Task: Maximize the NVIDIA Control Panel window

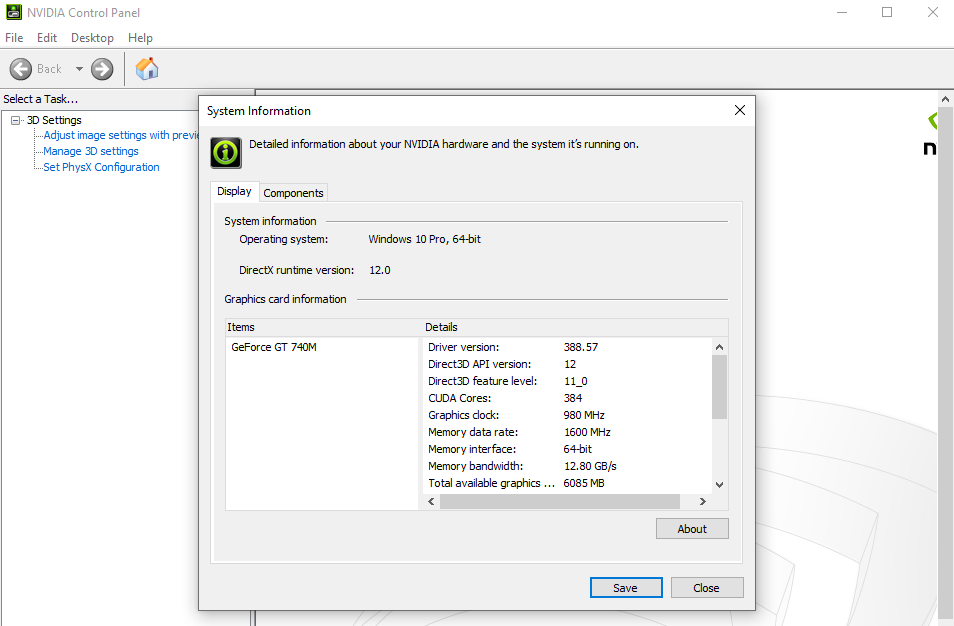Action: (887, 12)
